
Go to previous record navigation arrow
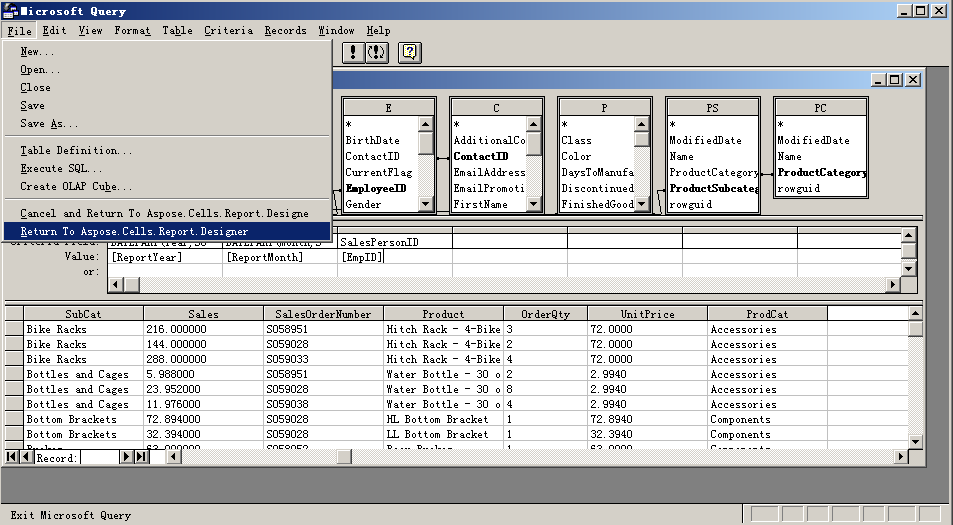[26, 456]
